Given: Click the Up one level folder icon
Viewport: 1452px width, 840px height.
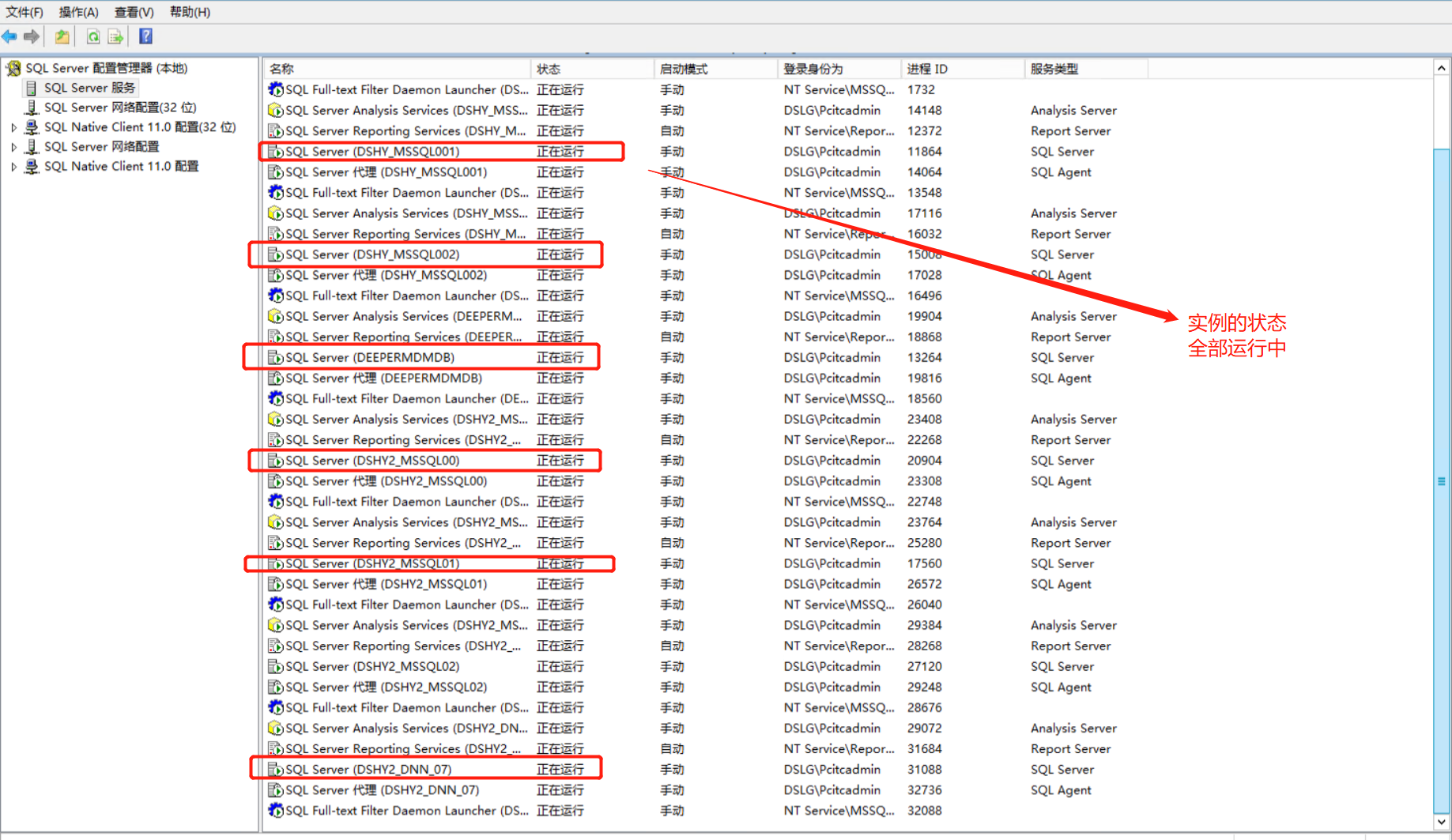Looking at the screenshot, I should 62,36.
